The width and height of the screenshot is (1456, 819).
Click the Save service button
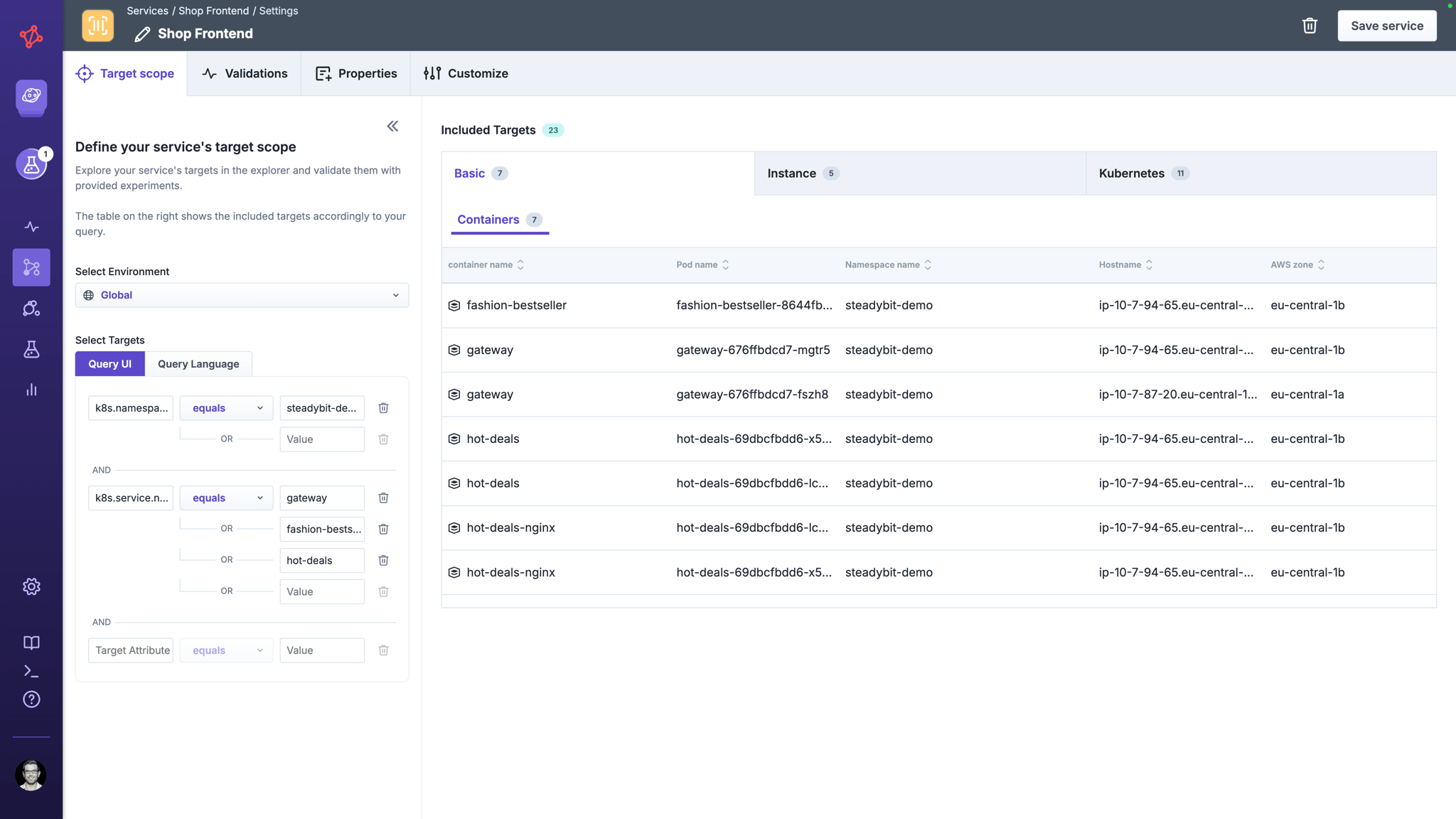(x=1386, y=26)
